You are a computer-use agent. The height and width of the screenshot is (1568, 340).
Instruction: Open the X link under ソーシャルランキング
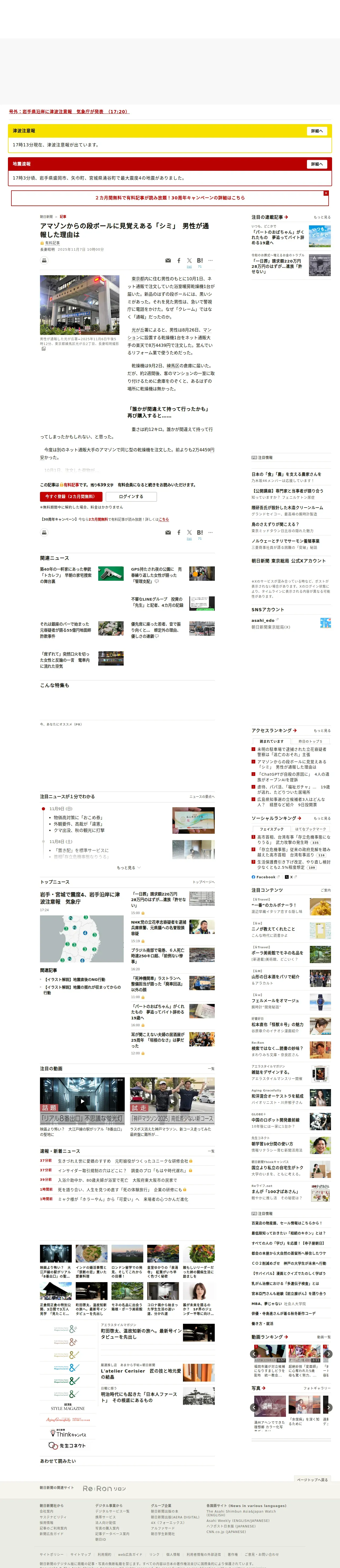click(x=291, y=877)
